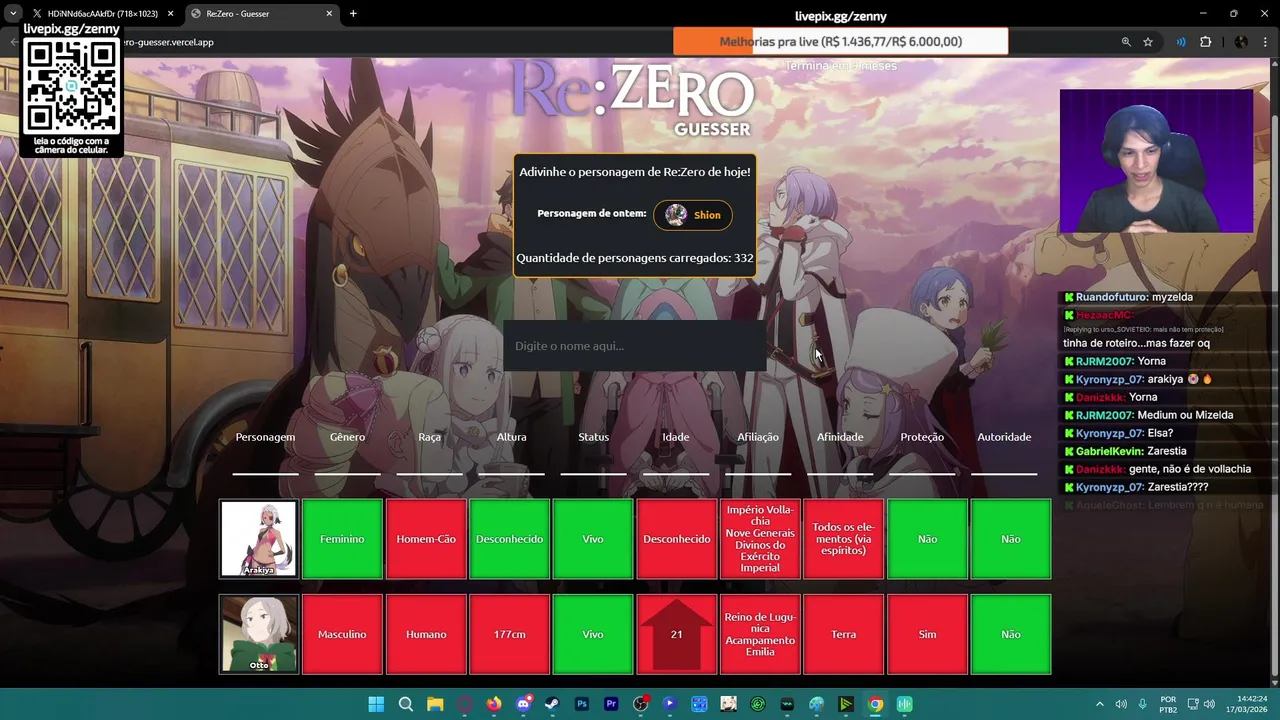The width and height of the screenshot is (1280, 720).
Task: Close the Re:Zero - Guesser tab
Action: 329,14
